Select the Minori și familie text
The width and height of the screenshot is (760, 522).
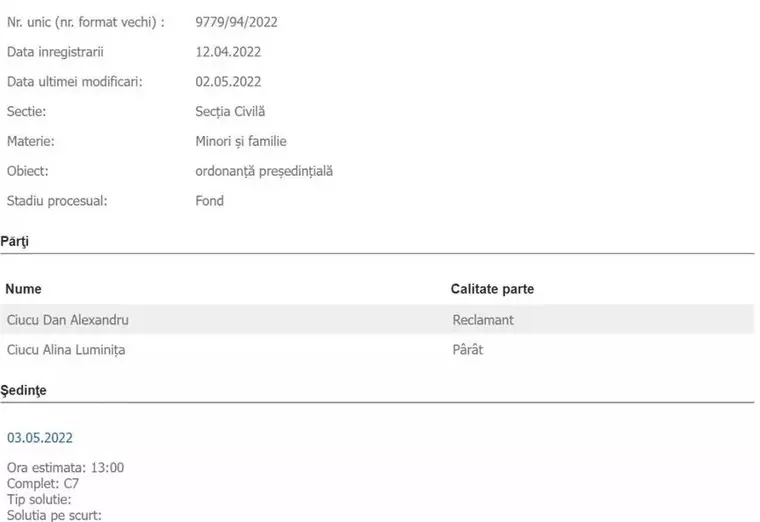point(241,141)
